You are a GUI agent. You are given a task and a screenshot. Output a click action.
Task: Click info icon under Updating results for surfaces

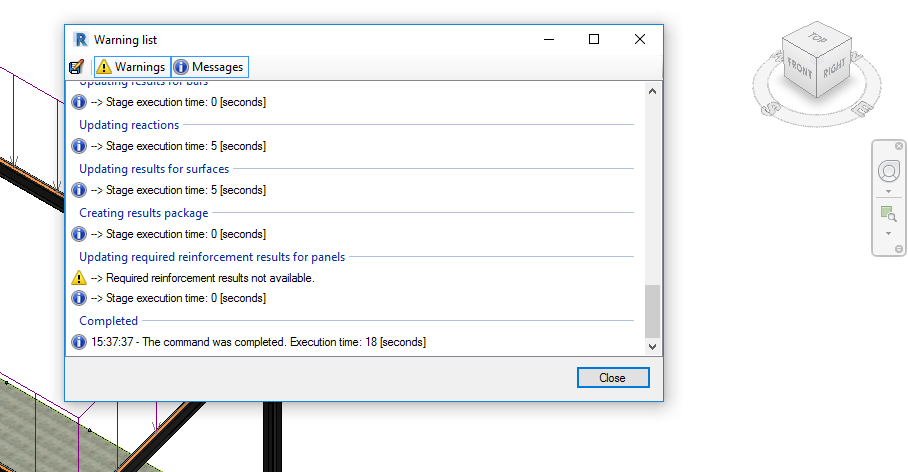pos(79,190)
